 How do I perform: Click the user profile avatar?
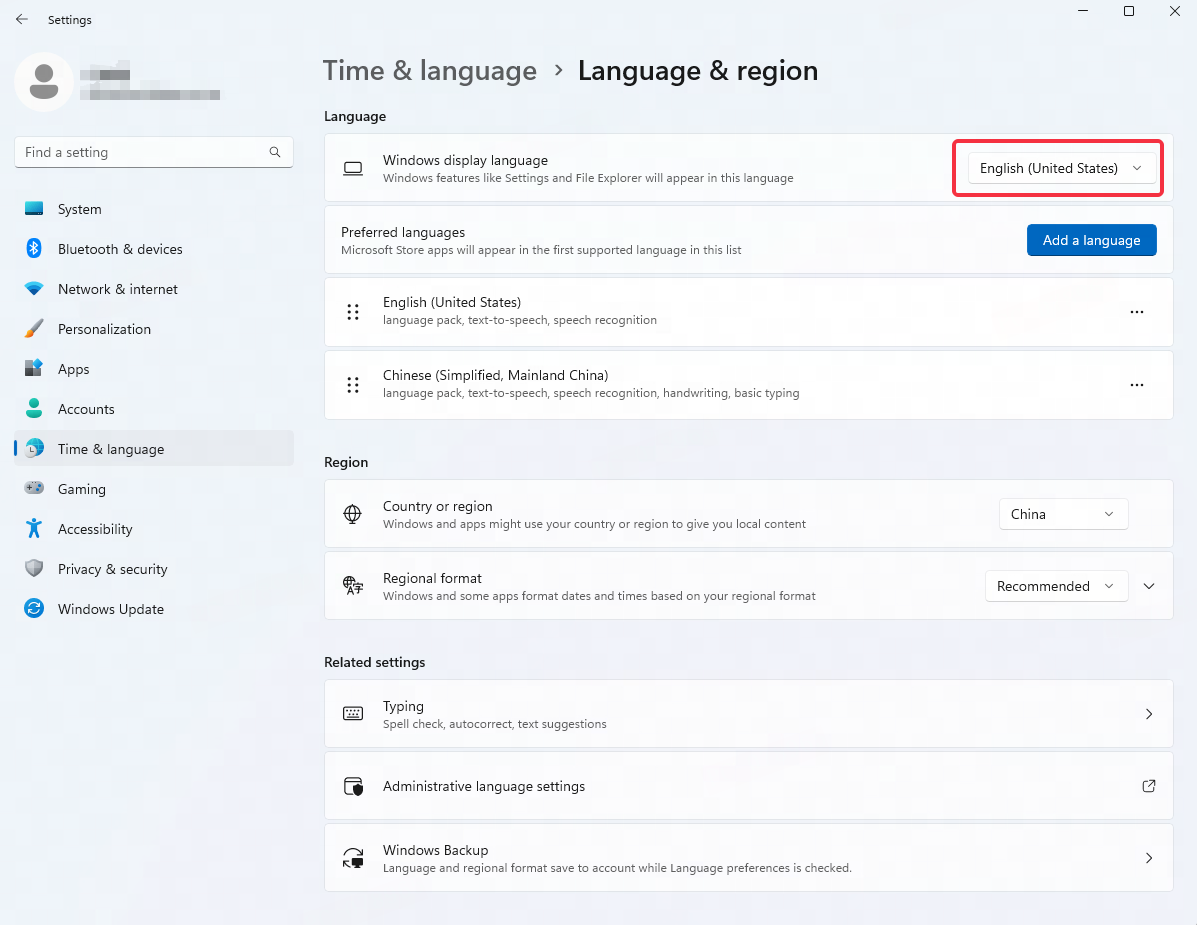(43, 82)
